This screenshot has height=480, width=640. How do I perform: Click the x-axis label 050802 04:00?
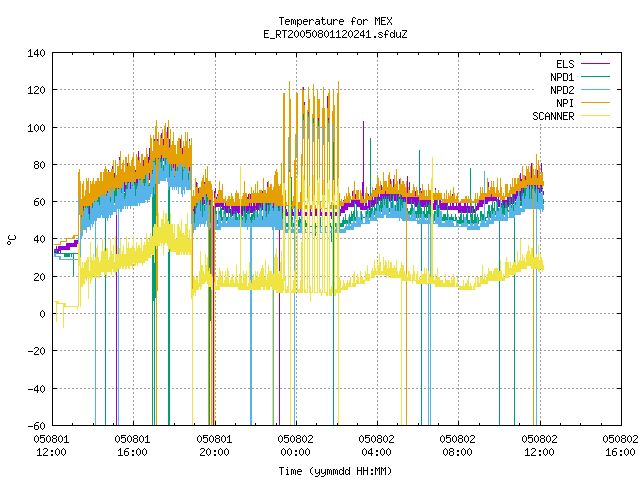tap(377, 446)
